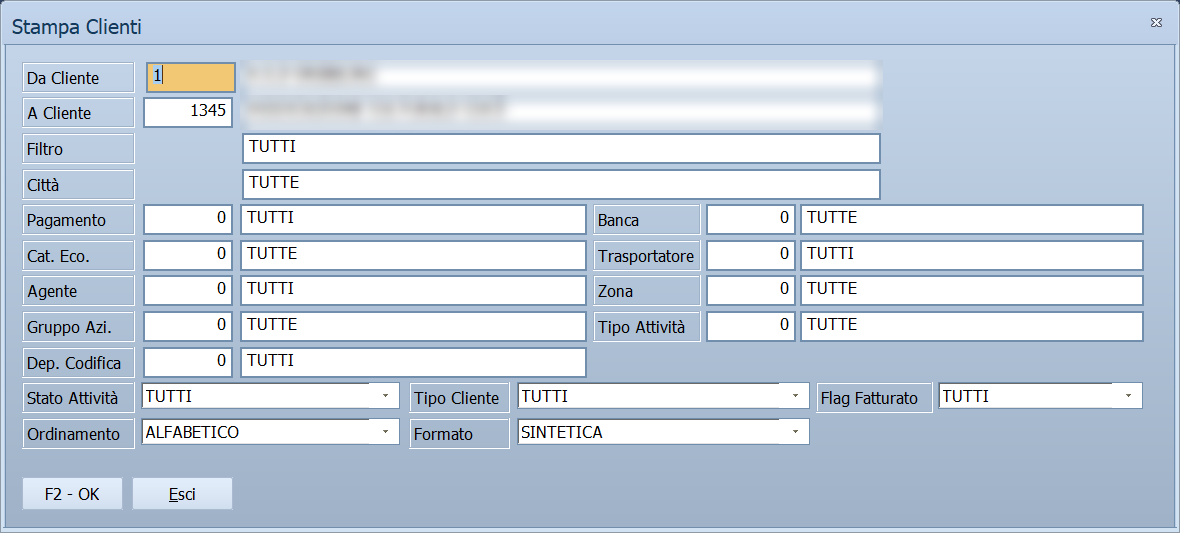Select the Cat. Eco. code field

tap(187, 255)
